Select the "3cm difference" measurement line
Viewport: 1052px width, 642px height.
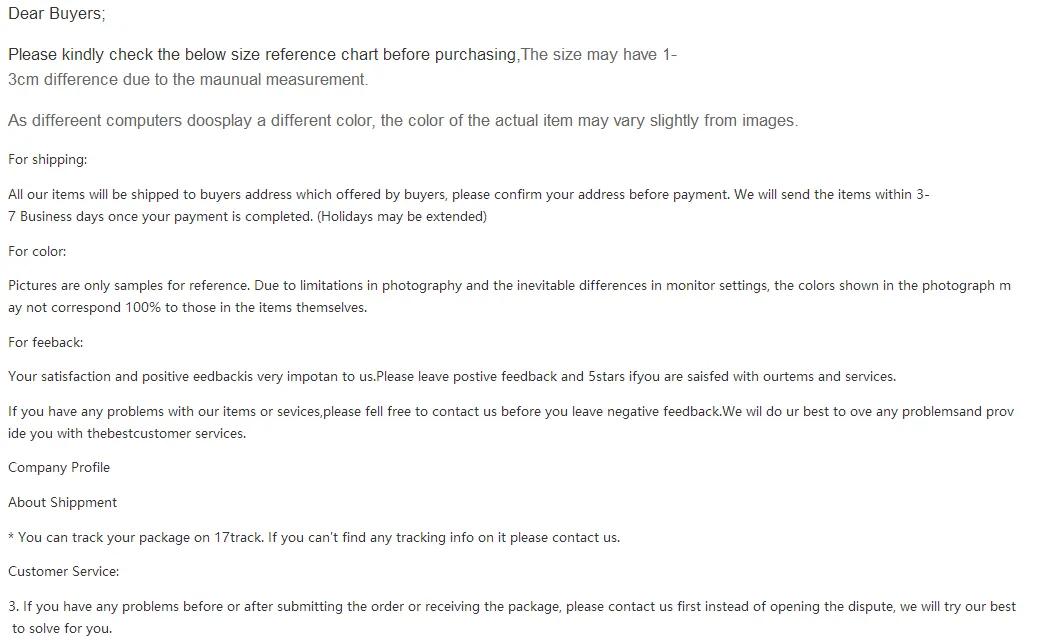[188, 79]
